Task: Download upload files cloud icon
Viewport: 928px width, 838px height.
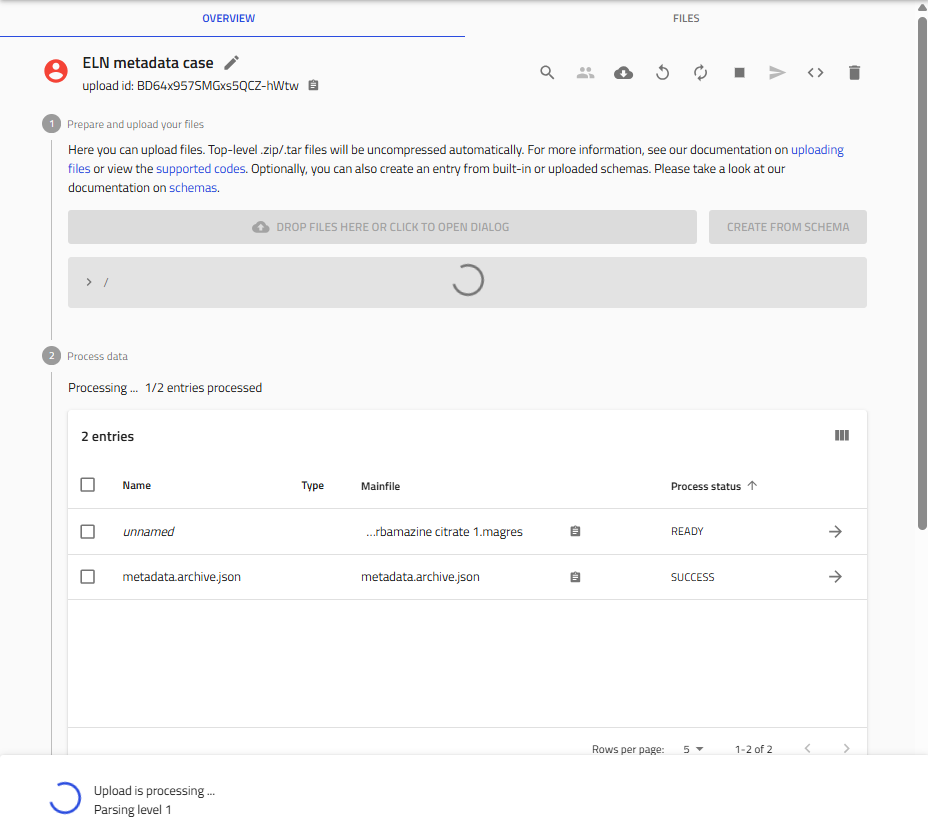Action: point(624,73)
